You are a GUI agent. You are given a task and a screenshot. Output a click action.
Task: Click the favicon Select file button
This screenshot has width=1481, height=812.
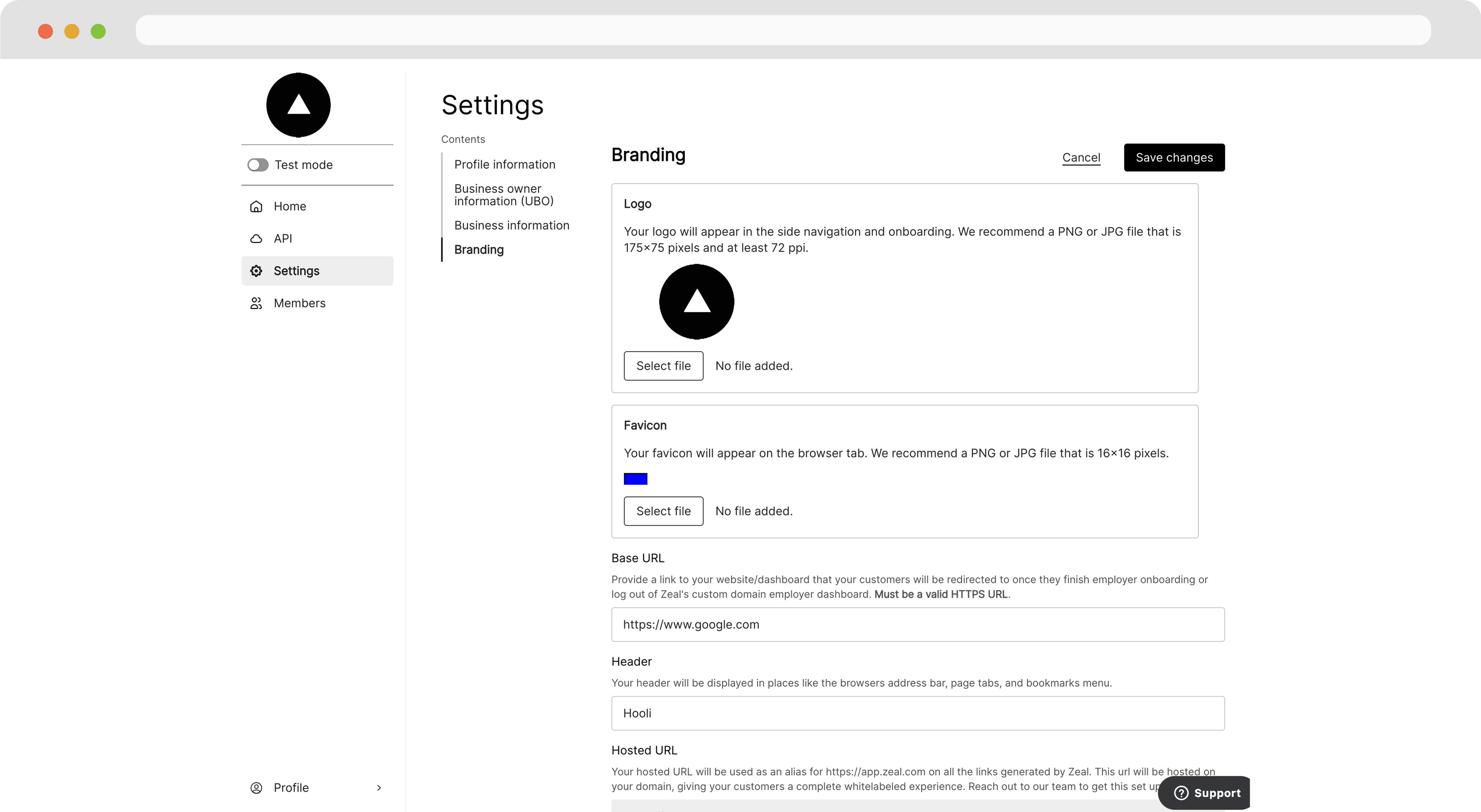(663, 511)
